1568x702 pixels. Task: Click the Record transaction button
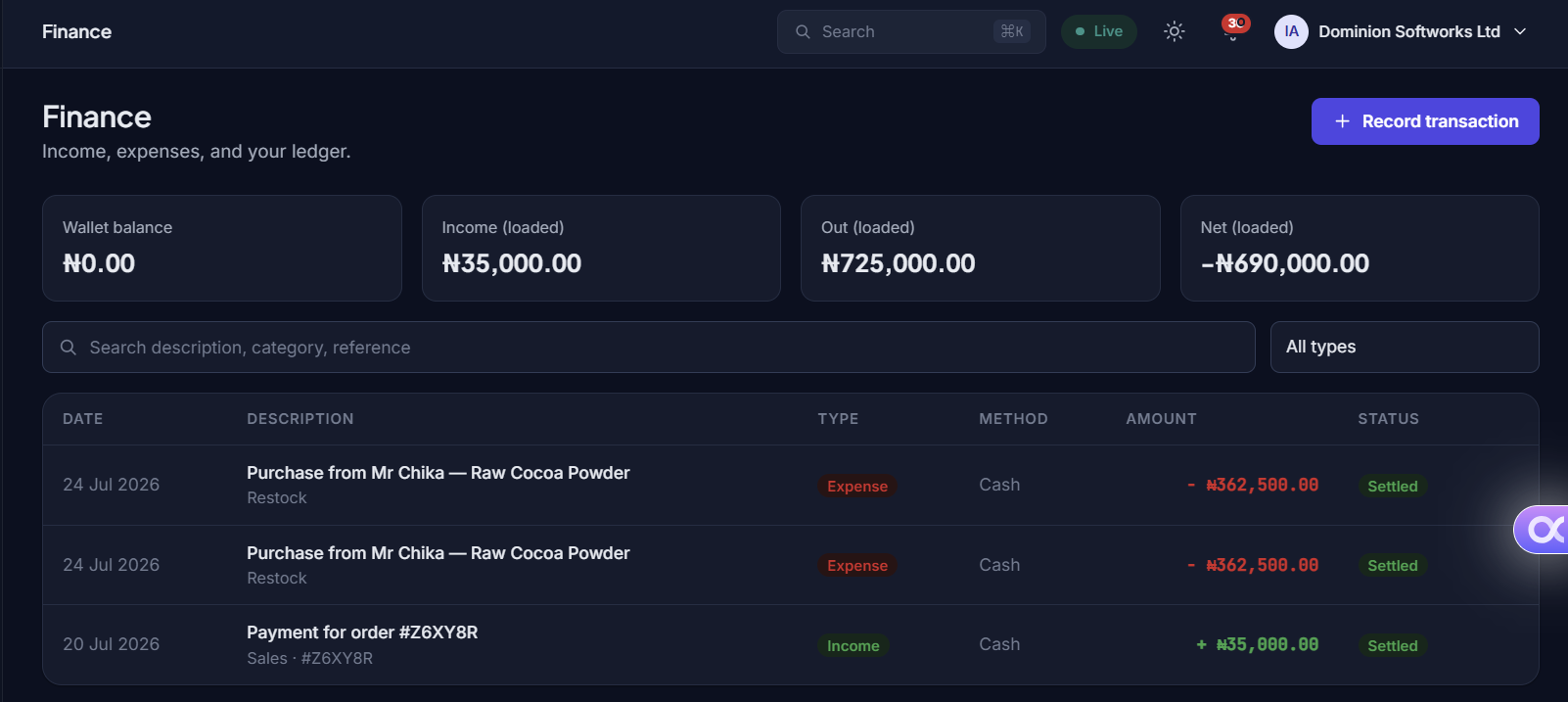pyautogui.click(x=1425, y=121)
